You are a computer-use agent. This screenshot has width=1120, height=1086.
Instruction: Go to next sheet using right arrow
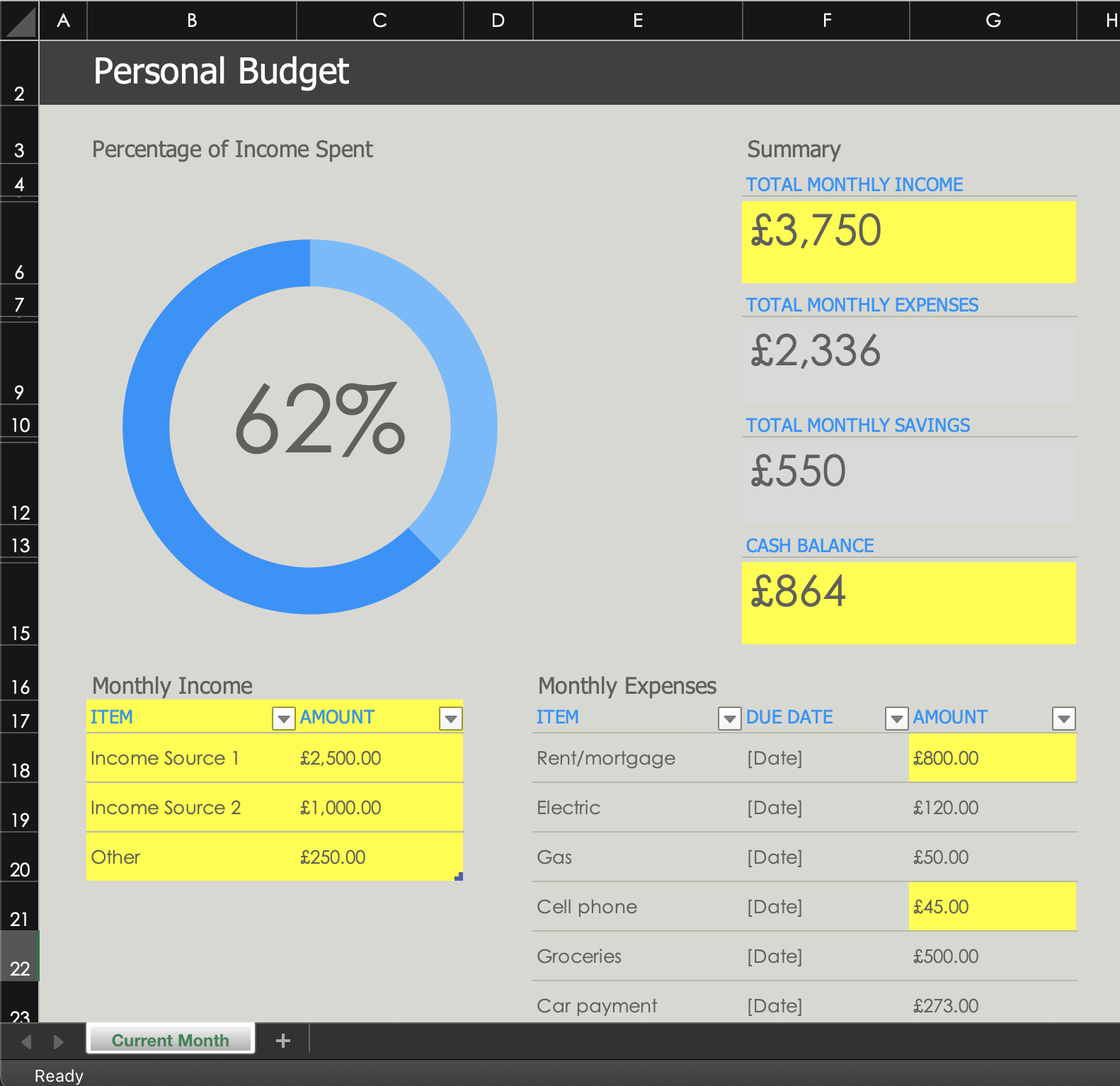point(59,1041)
